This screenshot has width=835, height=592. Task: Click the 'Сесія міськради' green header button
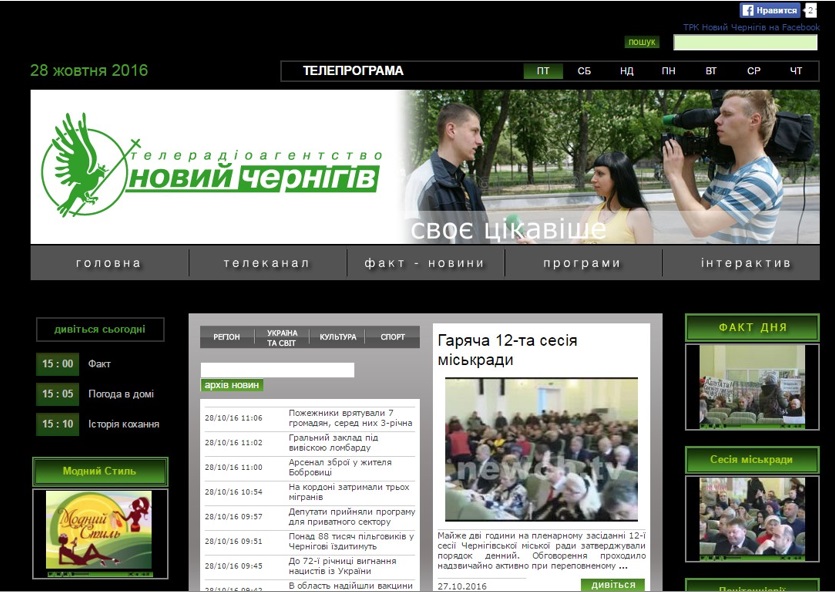(752, 459)
